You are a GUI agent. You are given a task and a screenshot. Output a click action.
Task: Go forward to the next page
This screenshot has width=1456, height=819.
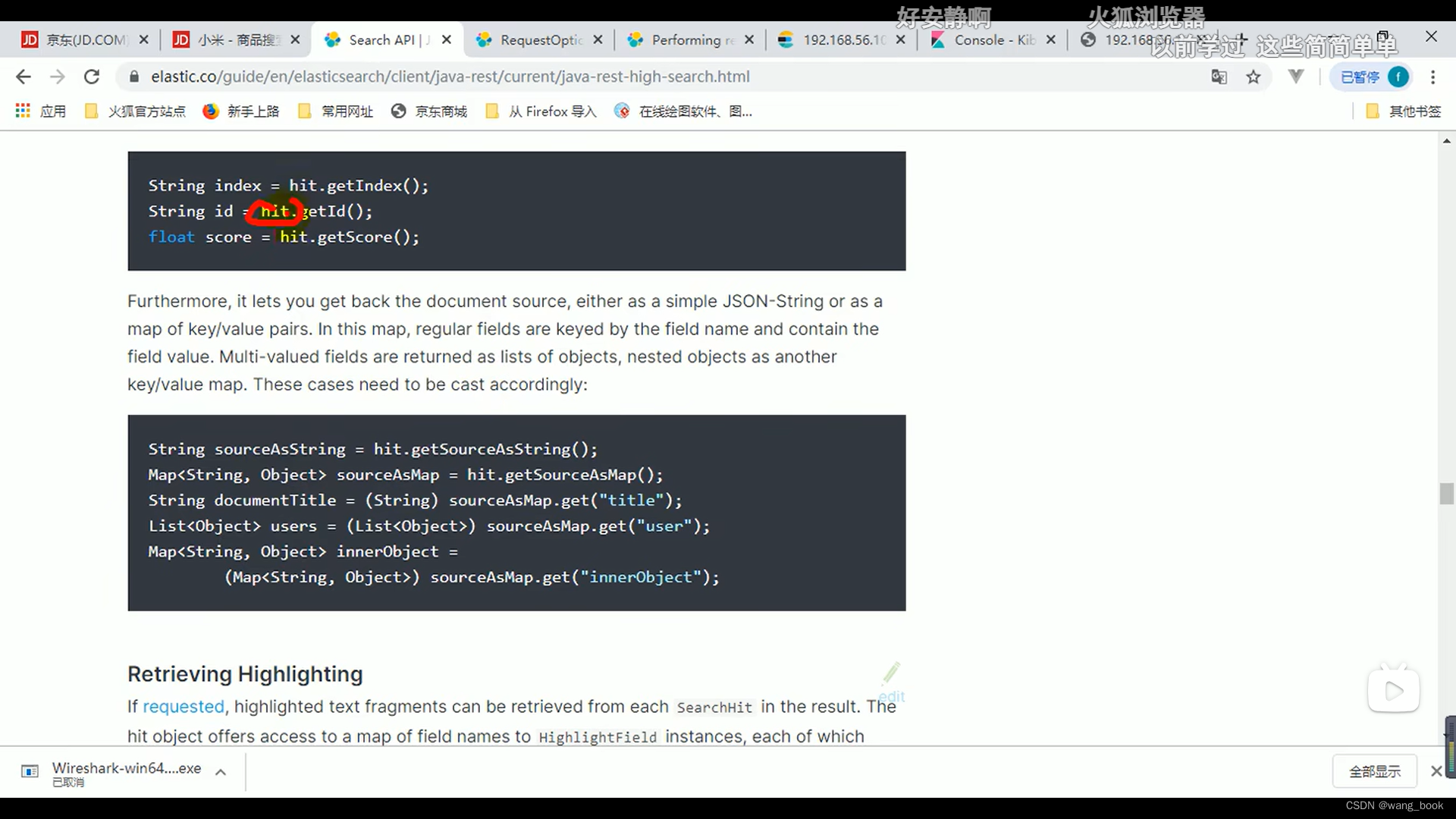tap(57, 77)
